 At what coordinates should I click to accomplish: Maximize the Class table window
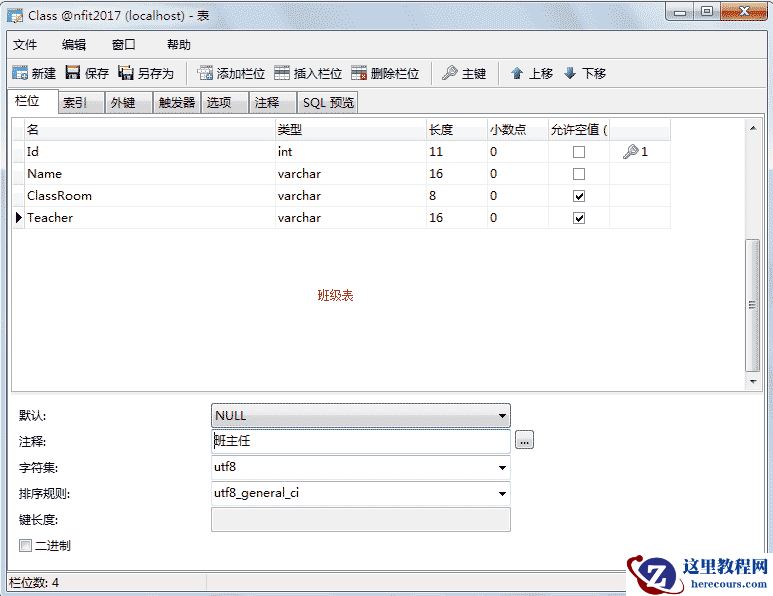[706, 12]
